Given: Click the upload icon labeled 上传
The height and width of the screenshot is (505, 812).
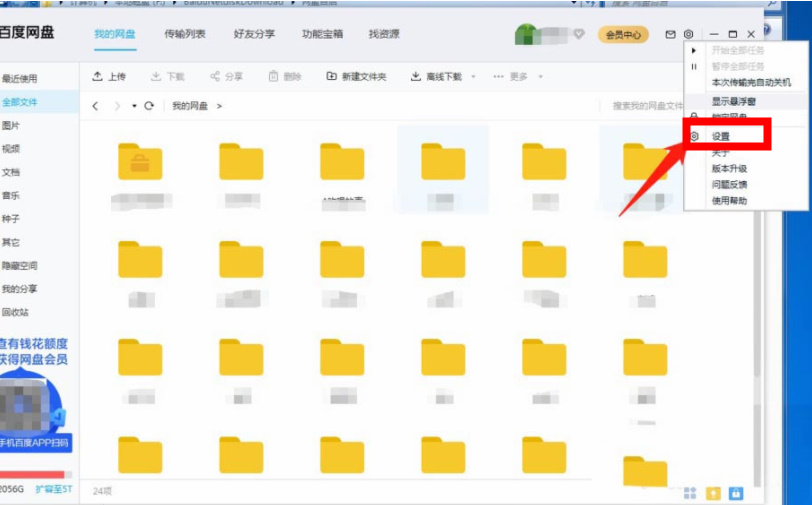Looking at the screenshot, I should click(x=97, y=77).
